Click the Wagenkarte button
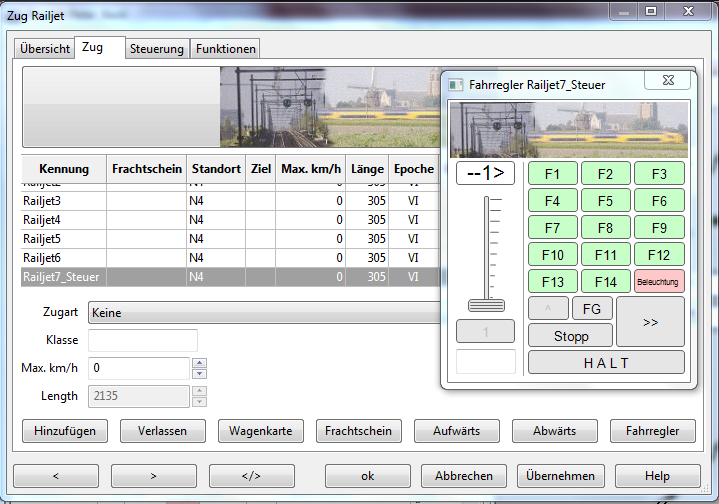719x504 pixels. tap(261, 431)
